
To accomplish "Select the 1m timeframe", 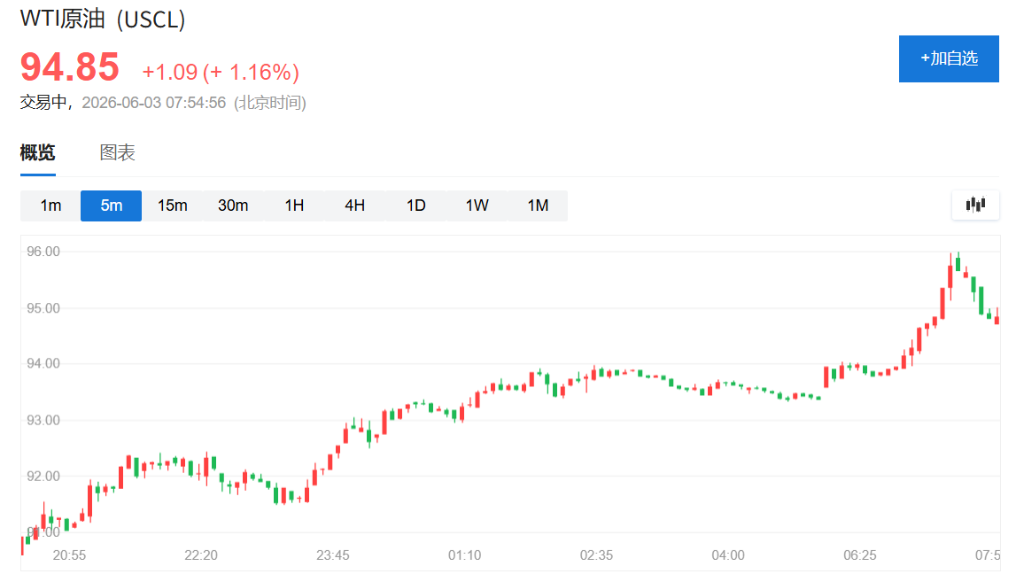I will pos(50,206).
